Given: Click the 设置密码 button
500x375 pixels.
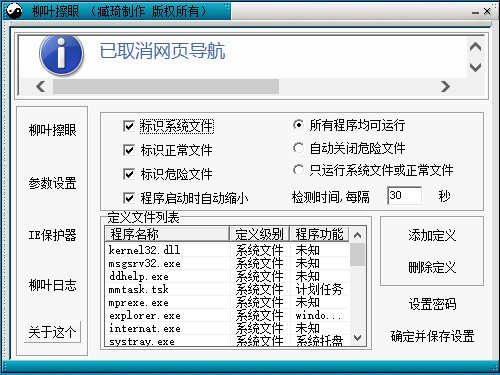Looking at the screenshot, I should [x=432, y=304].
